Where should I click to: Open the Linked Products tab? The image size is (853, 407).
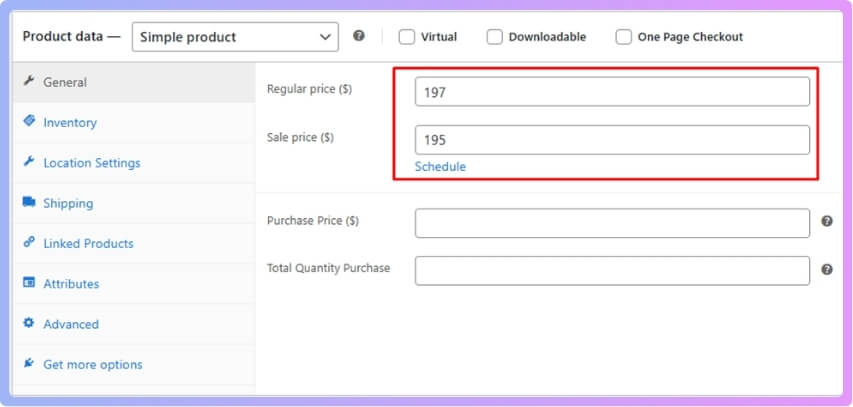pos(134,243)
